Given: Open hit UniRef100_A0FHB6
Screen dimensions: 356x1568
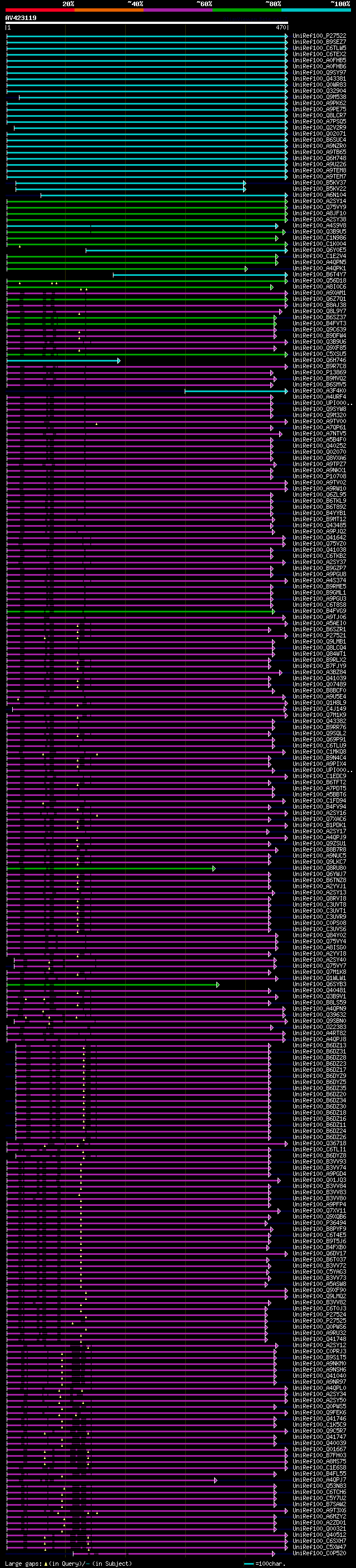Looking at the screenshot, I should [319, 66].
